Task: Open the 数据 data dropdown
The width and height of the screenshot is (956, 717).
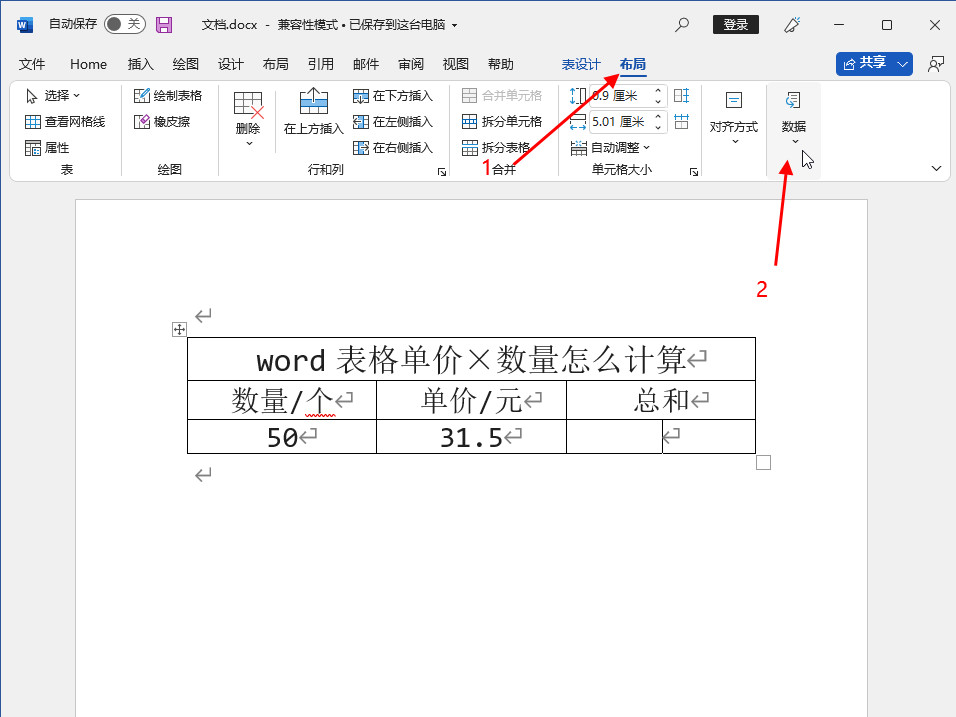Action: [x=794, y=118]
